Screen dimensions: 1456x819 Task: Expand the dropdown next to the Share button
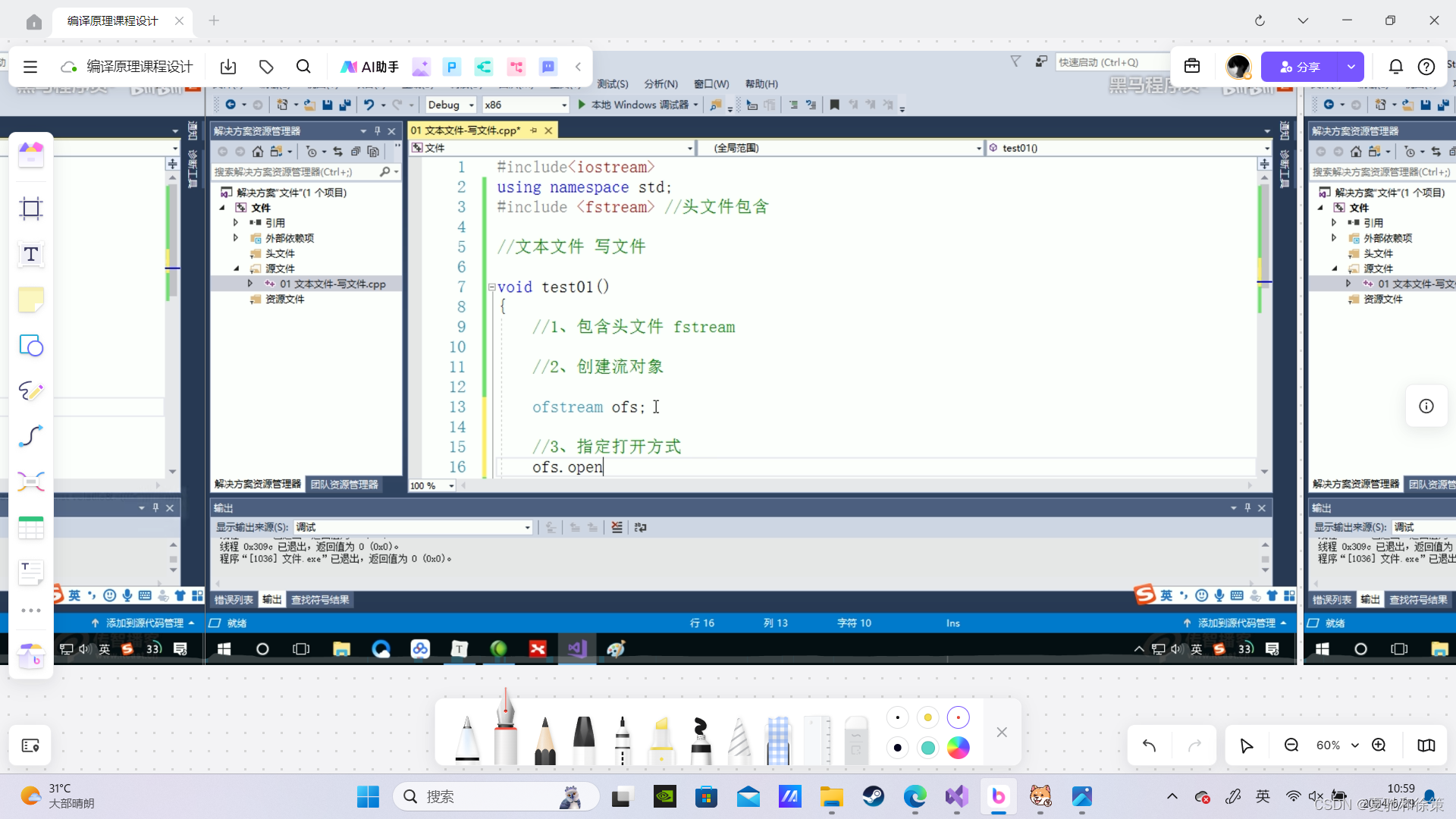[x=1351, y=67]
